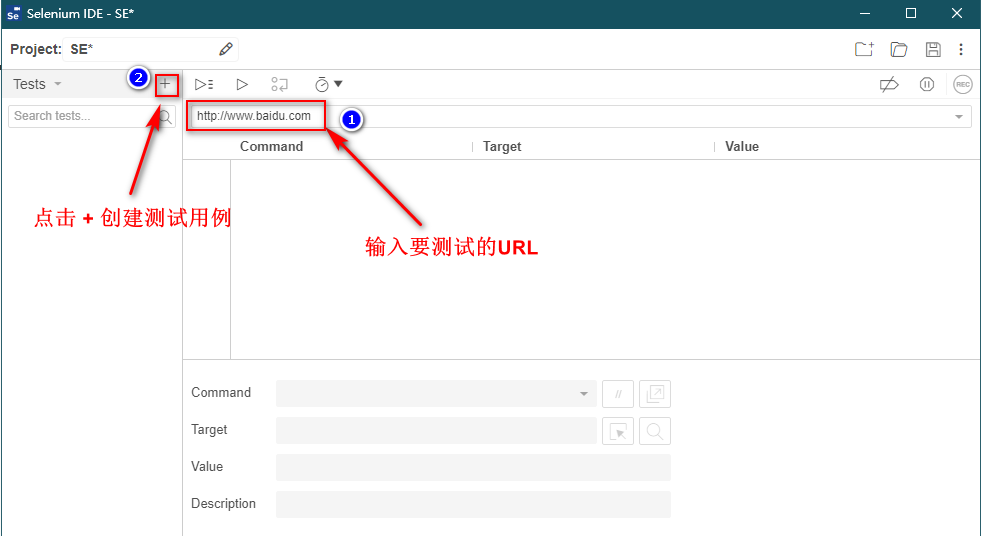This screenshot has width=981, height=536.
Task: Open an existing project folder icon
Action: 898,49
